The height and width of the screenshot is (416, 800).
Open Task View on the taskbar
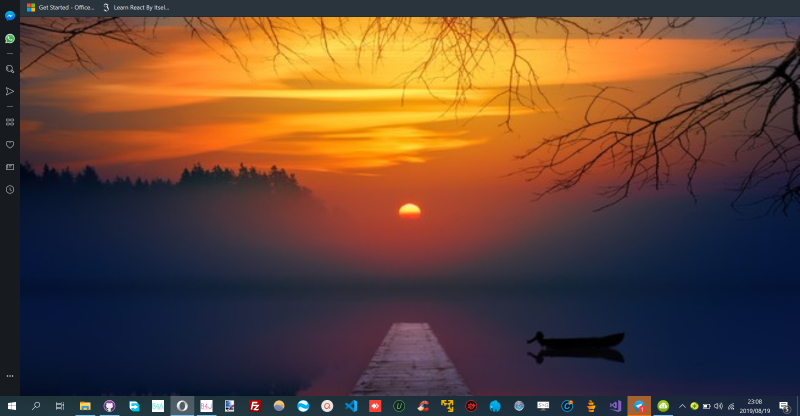[60, 406]
